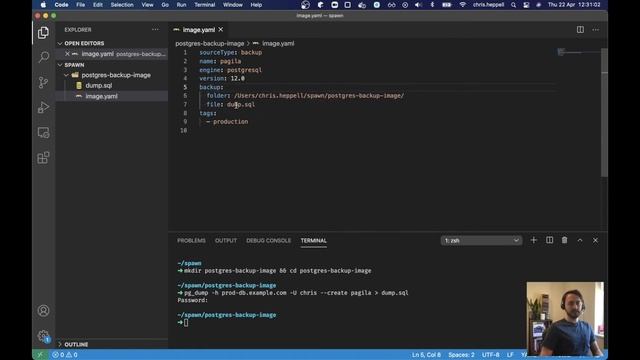Open the Explorer view in activity bar
This screenshot has width=640, height=360.
click(x=43, y=33)
